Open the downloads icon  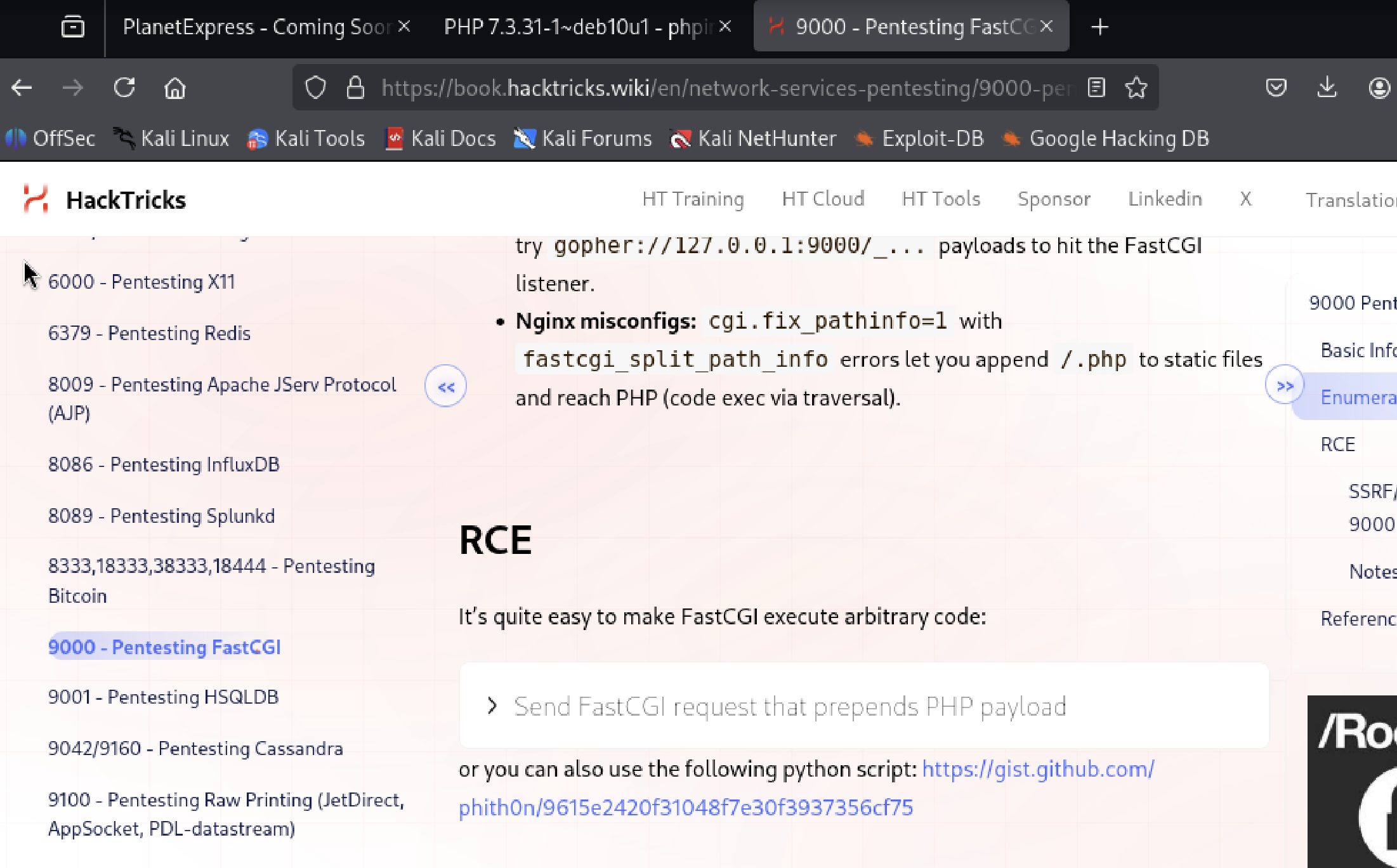coord(1327,88)
